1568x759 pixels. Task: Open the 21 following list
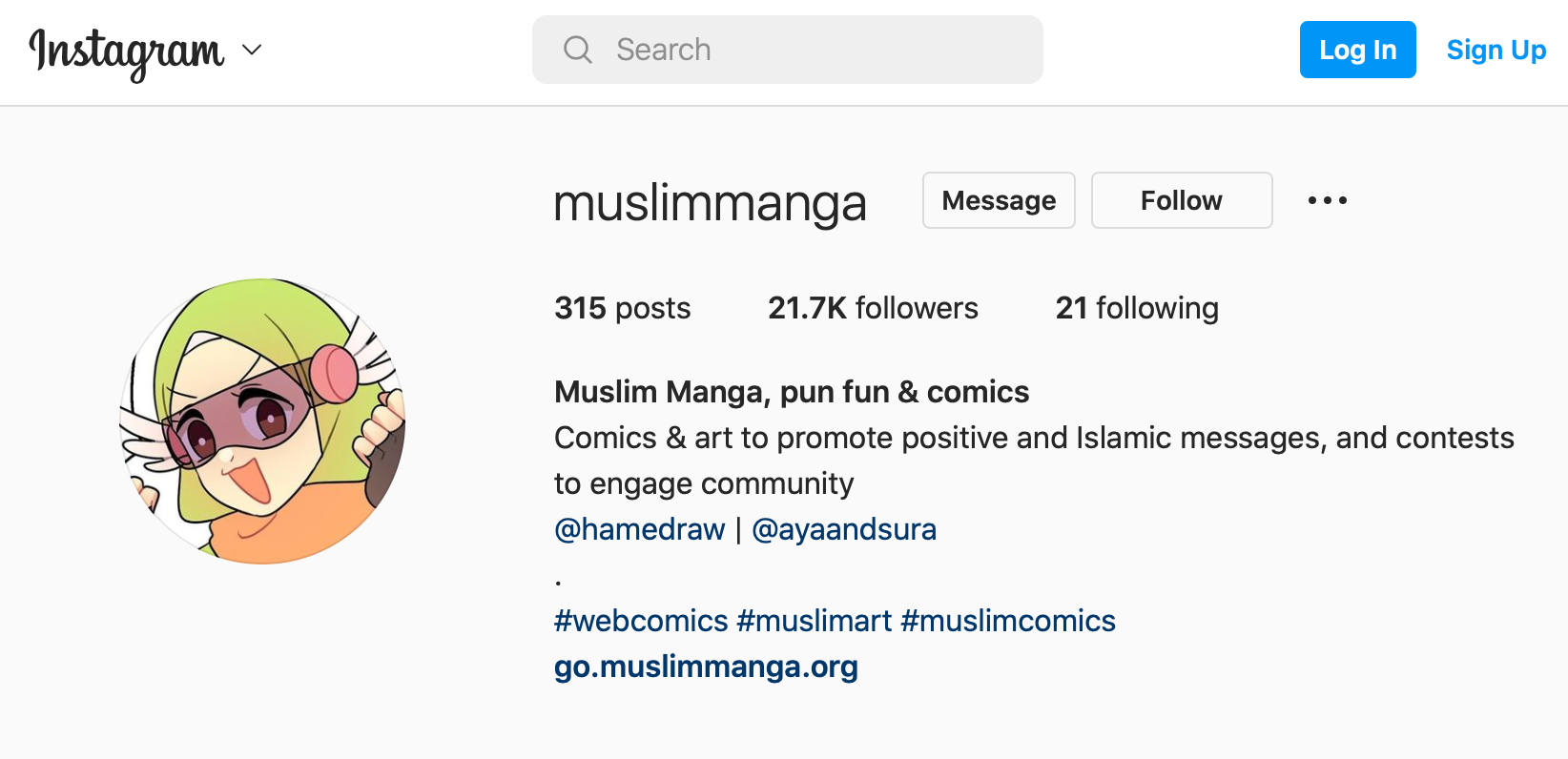coord(1137,308)
